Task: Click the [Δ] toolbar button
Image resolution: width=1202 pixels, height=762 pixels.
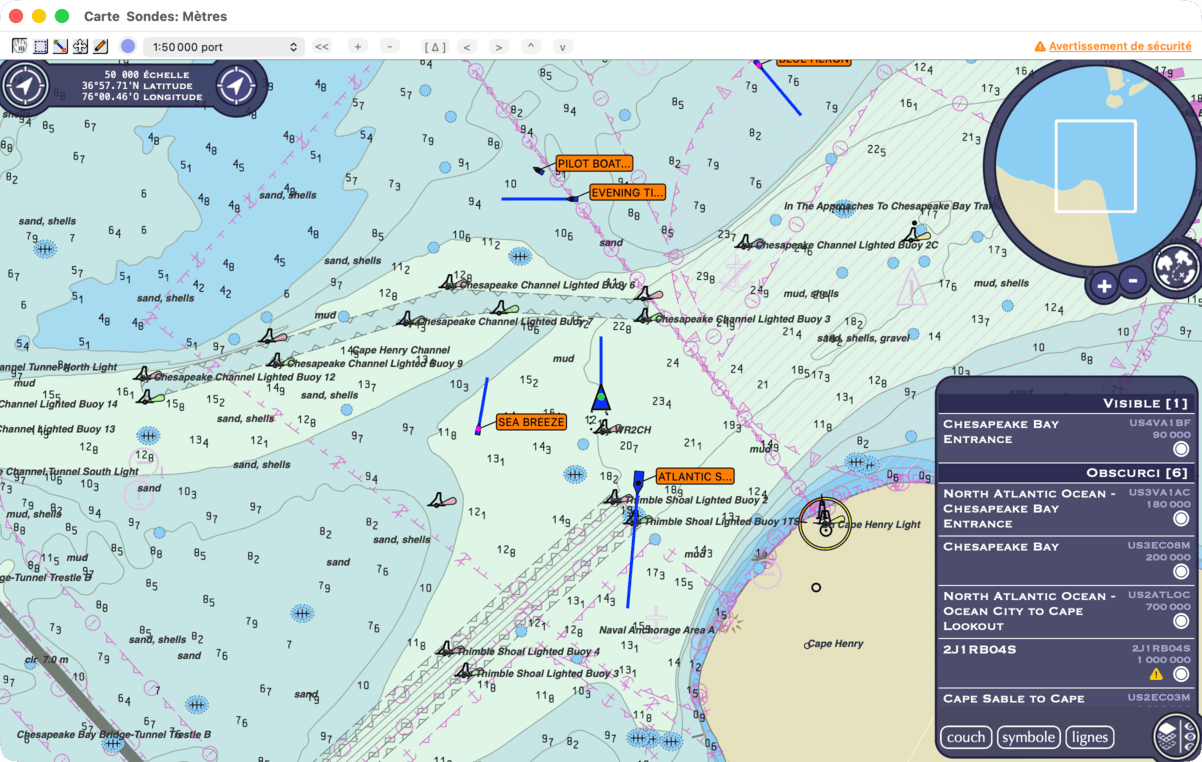Action: click(435, 47)
